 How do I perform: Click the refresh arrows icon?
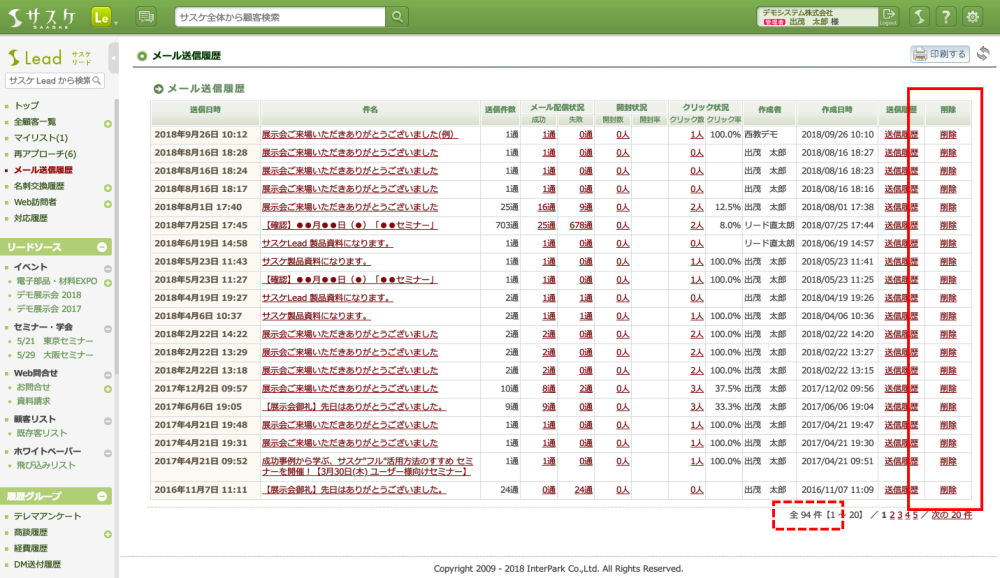(x=984, y=54)
